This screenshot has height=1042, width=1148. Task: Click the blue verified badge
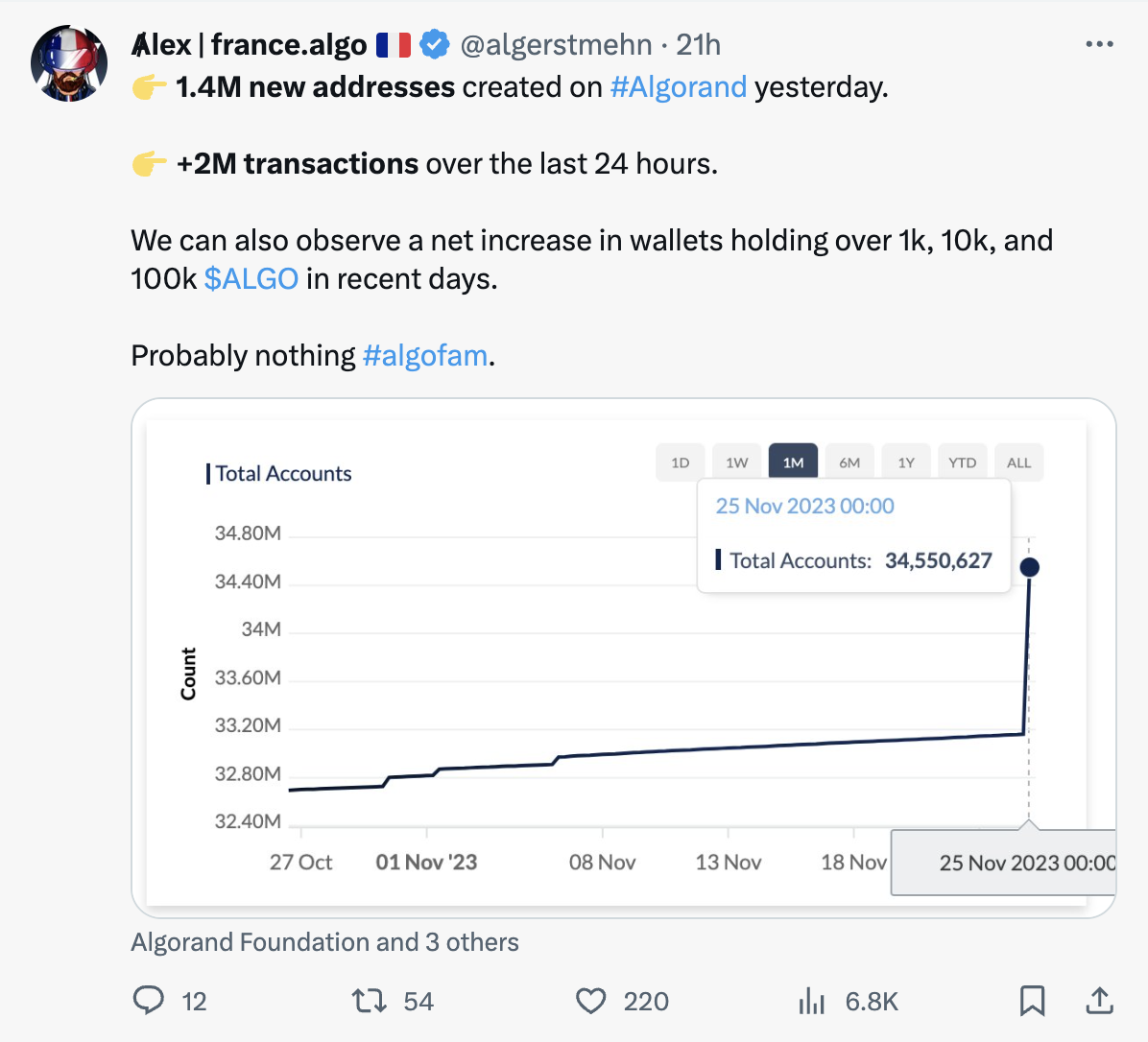(x=434, y=45)
